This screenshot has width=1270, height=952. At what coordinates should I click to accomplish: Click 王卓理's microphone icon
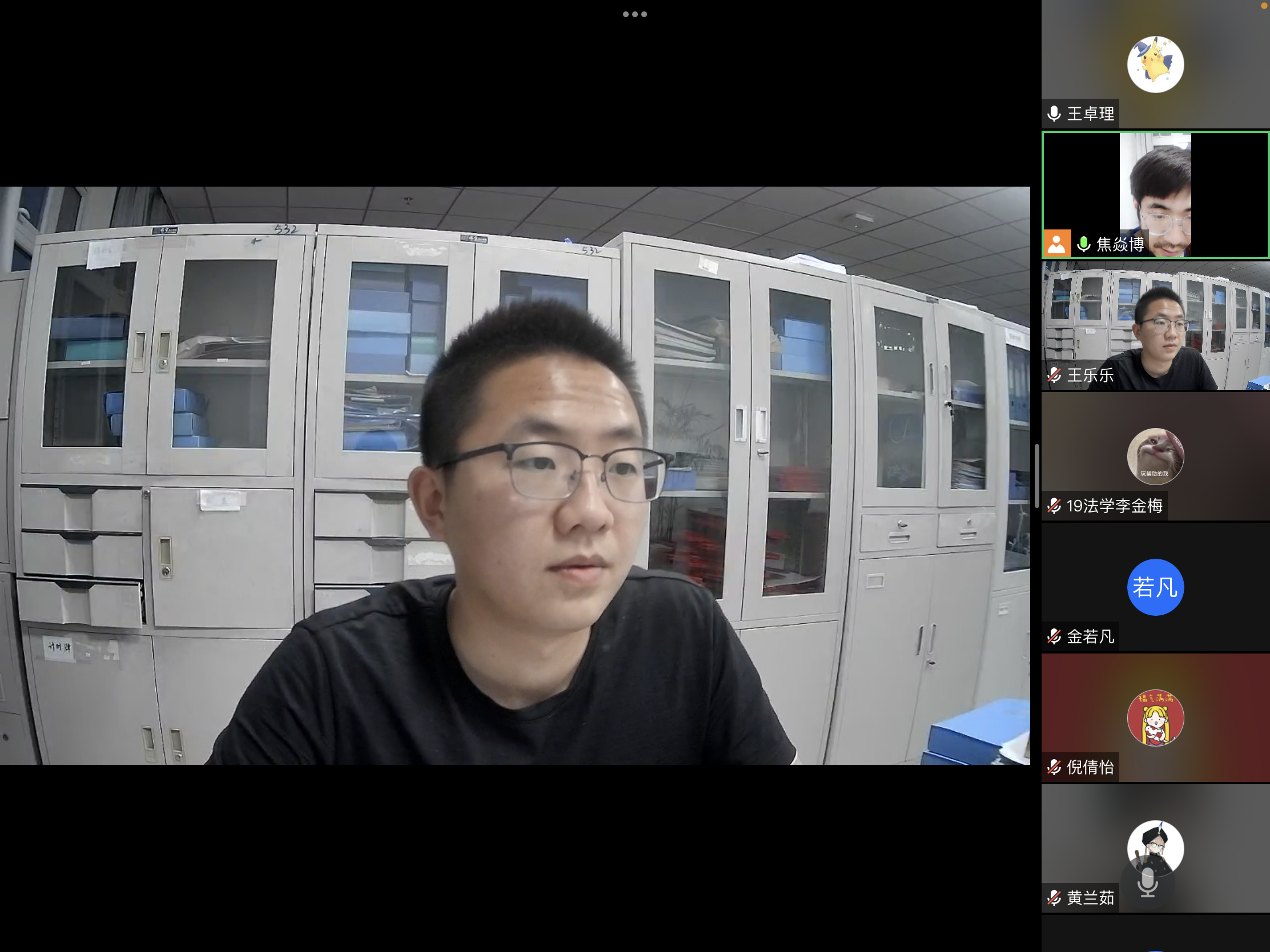(1054, 114)
